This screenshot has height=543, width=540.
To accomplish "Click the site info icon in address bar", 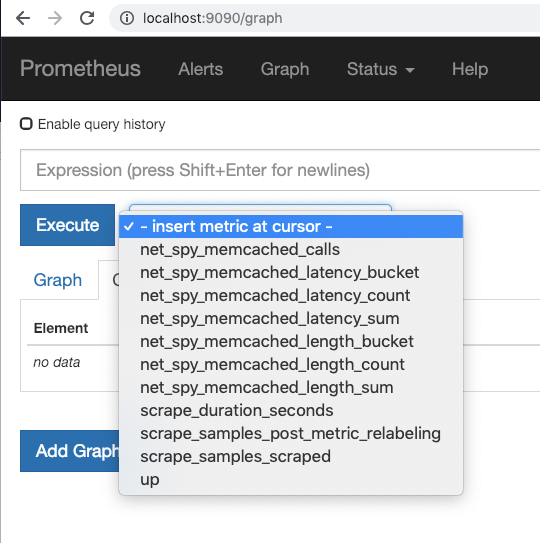I will pyautogui.click(x=127, y=18).
